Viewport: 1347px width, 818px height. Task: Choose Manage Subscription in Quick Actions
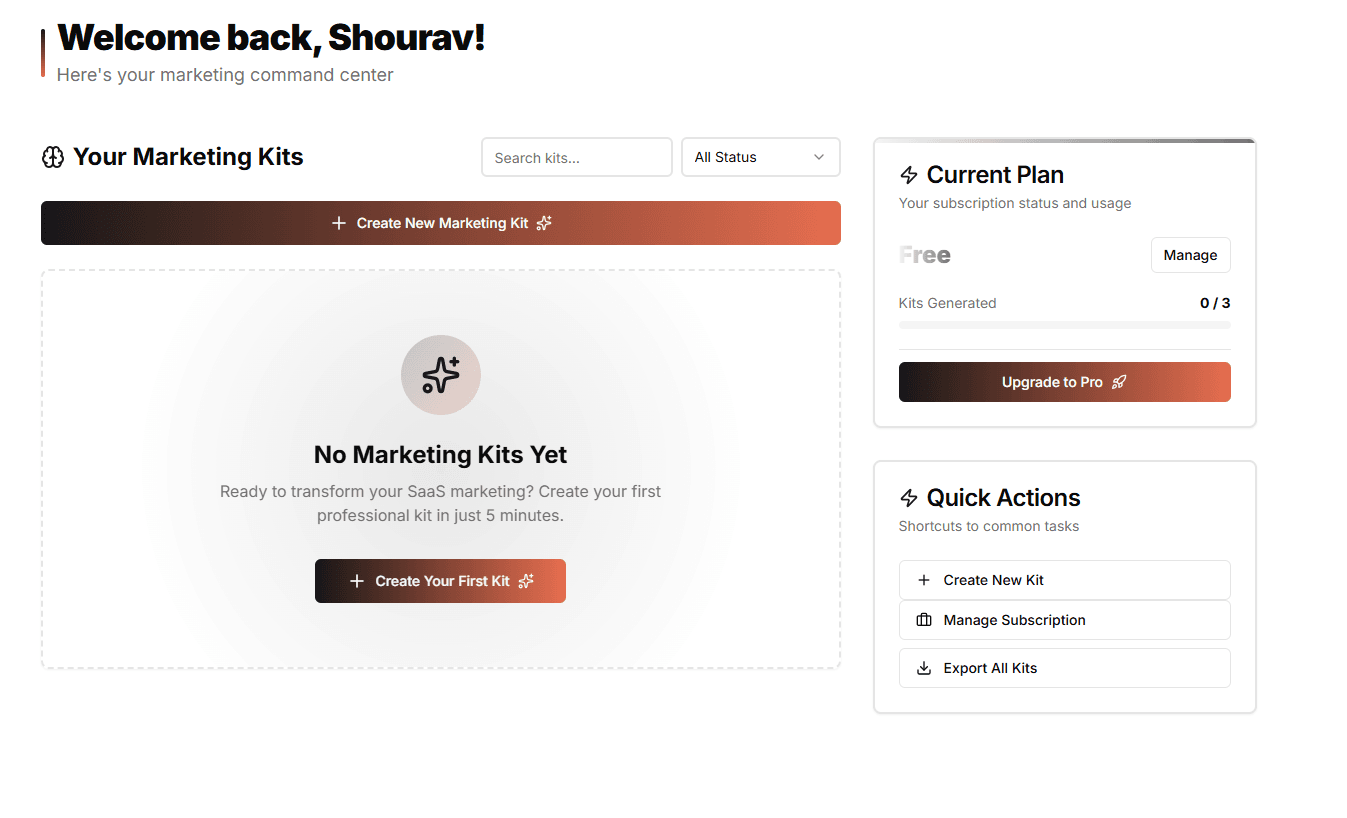[x=1064, y=620]
